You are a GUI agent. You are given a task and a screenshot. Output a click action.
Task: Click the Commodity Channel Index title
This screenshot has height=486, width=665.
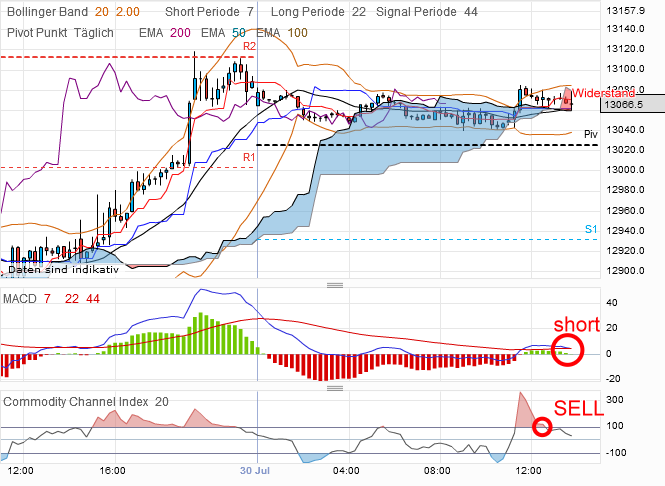coord(76,402)
